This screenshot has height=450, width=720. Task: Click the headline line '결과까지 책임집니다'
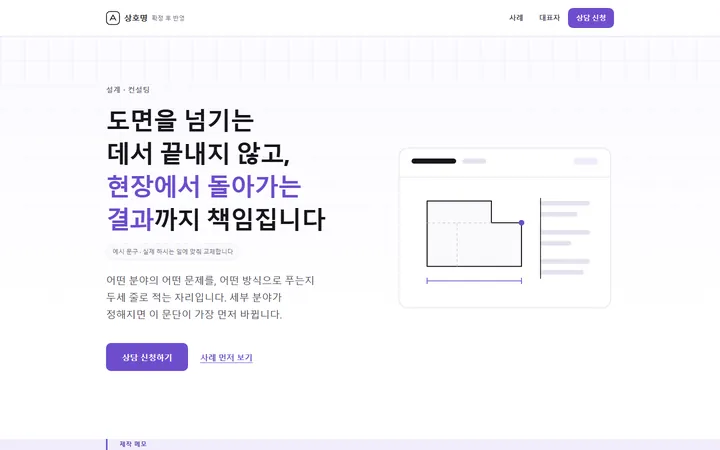tap(216, 219)
